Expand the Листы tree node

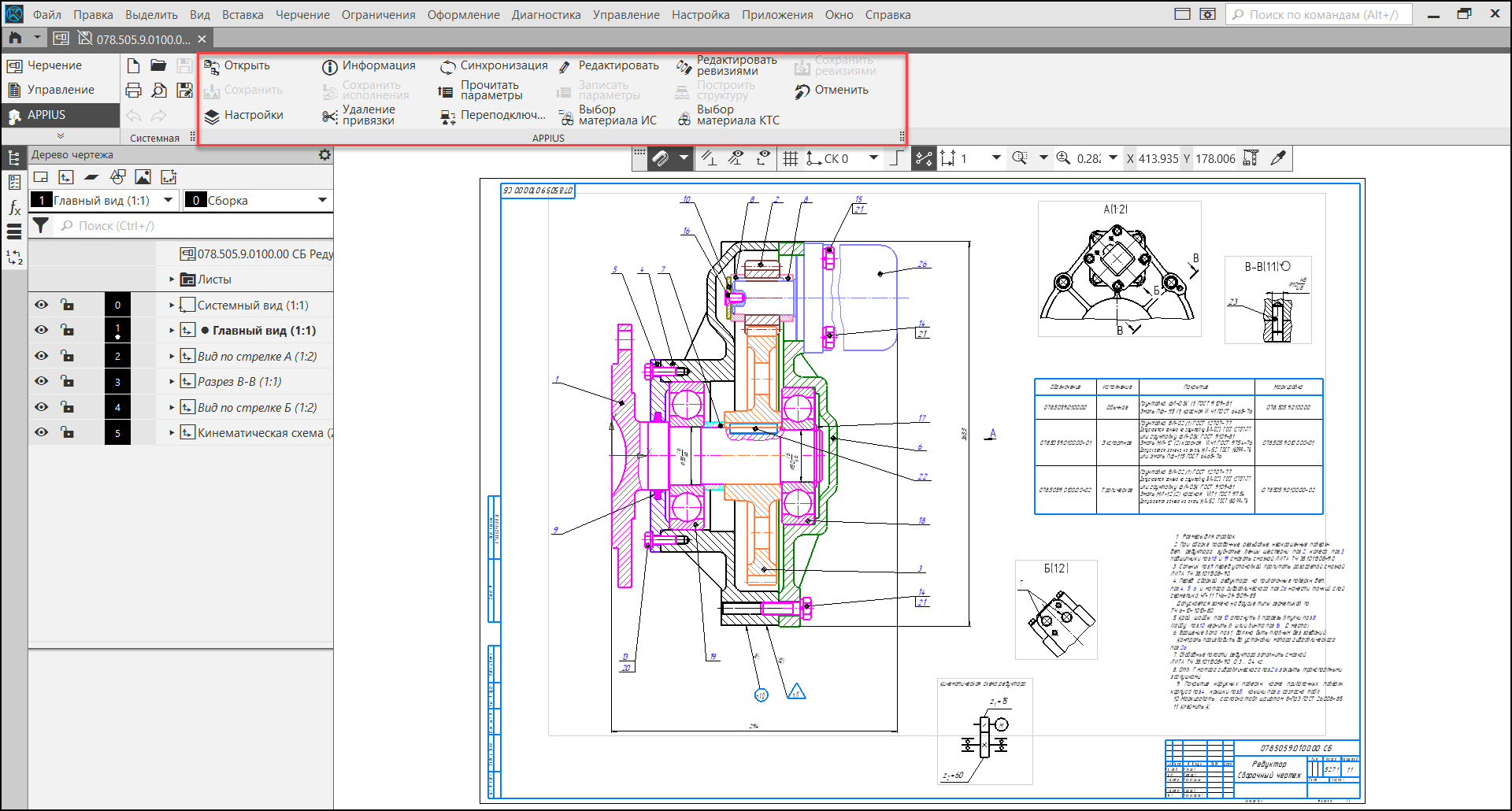[x=172, y=280]
